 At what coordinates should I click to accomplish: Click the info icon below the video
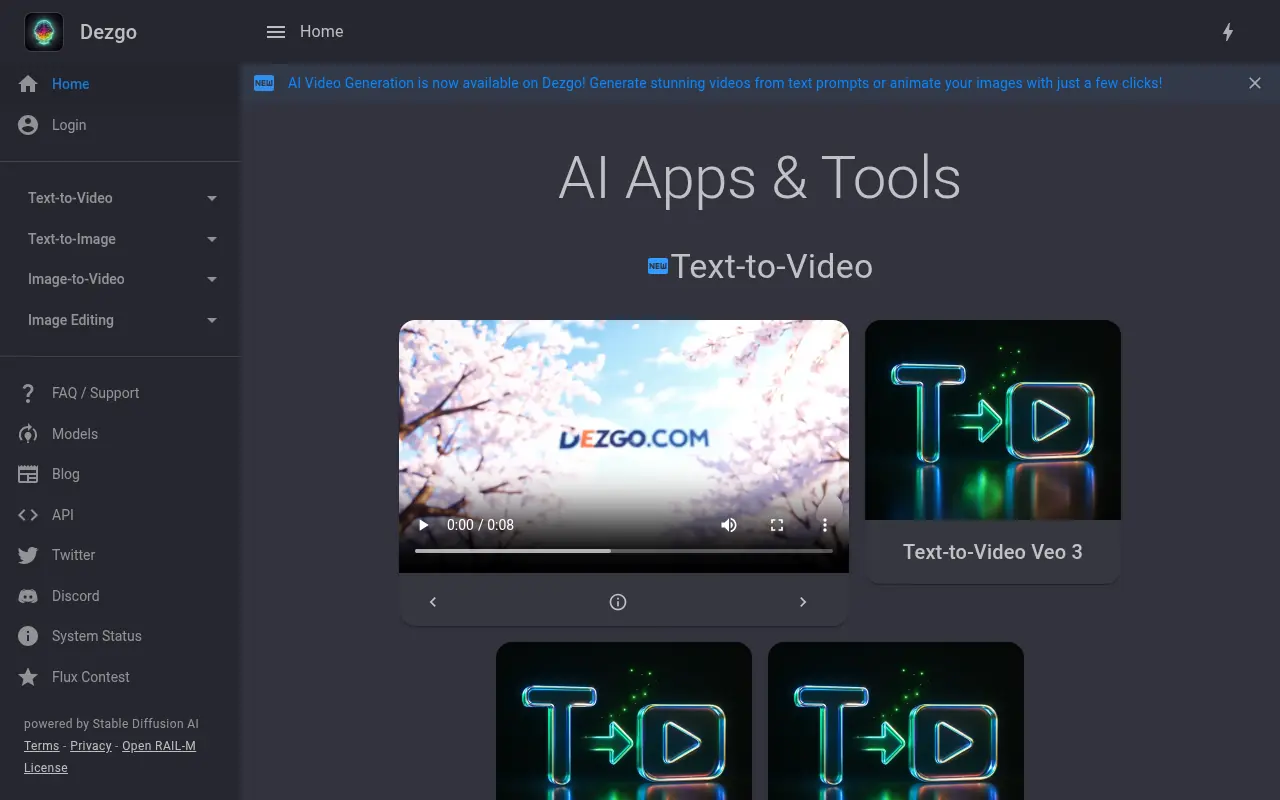[x=617, y=601]
